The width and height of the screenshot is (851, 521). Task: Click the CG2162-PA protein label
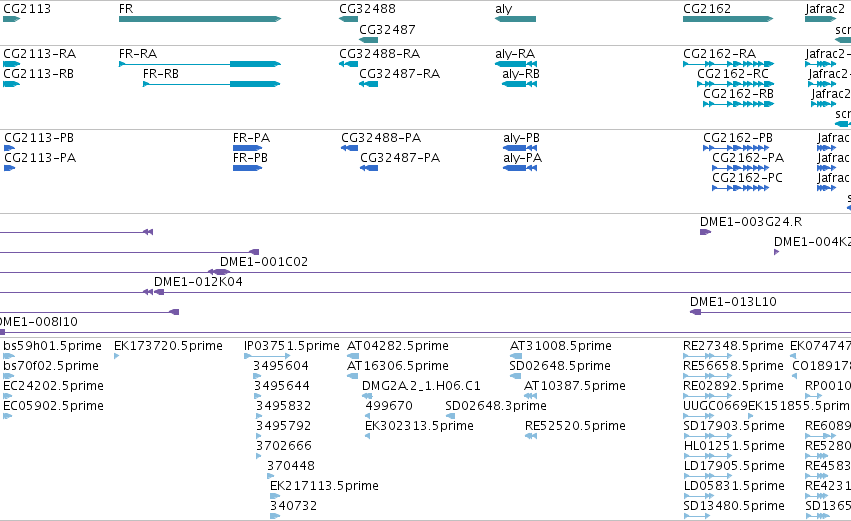point(748,158)
